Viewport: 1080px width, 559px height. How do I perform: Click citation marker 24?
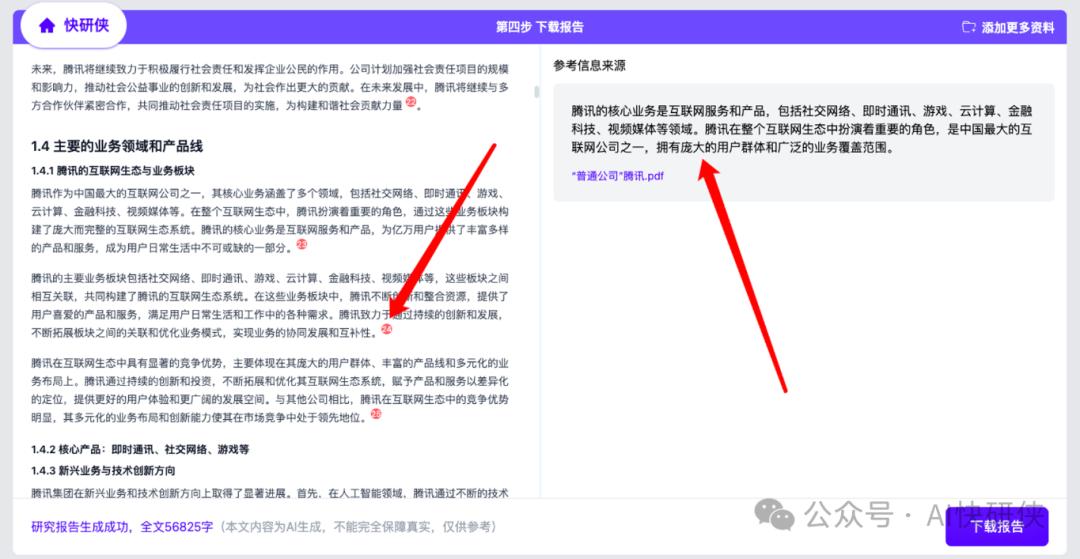386,330
